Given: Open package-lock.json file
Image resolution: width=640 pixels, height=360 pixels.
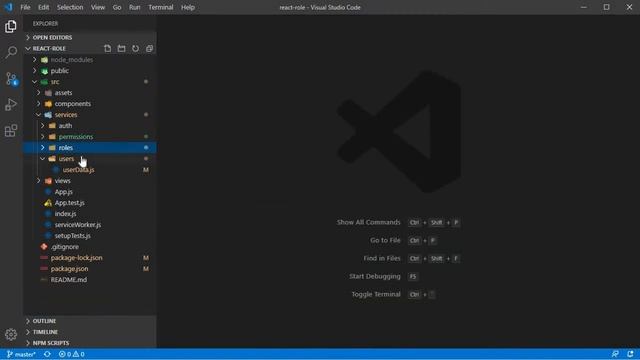Looking at the screenshot, I should click(90, 258).
